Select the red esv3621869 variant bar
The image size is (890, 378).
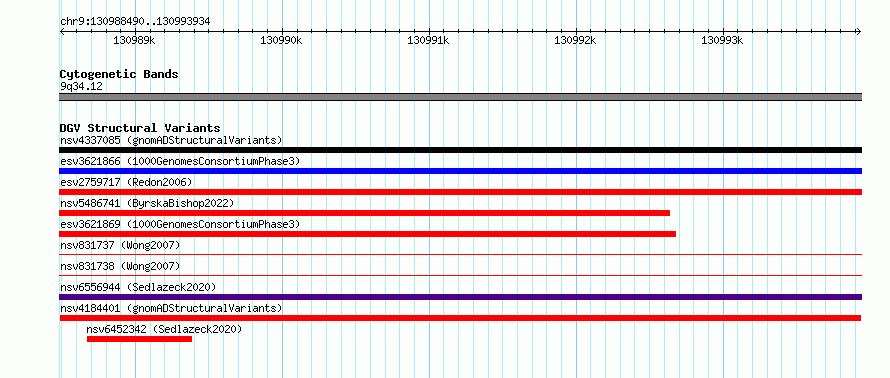tap(368, 234)
